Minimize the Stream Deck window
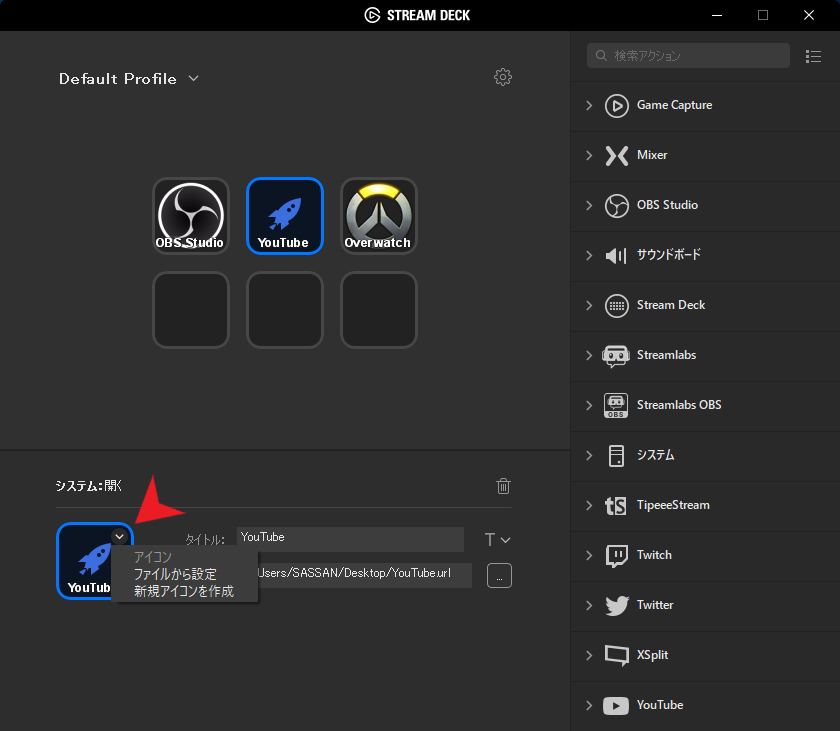The image size is (840, 731). tap(717, 15)
